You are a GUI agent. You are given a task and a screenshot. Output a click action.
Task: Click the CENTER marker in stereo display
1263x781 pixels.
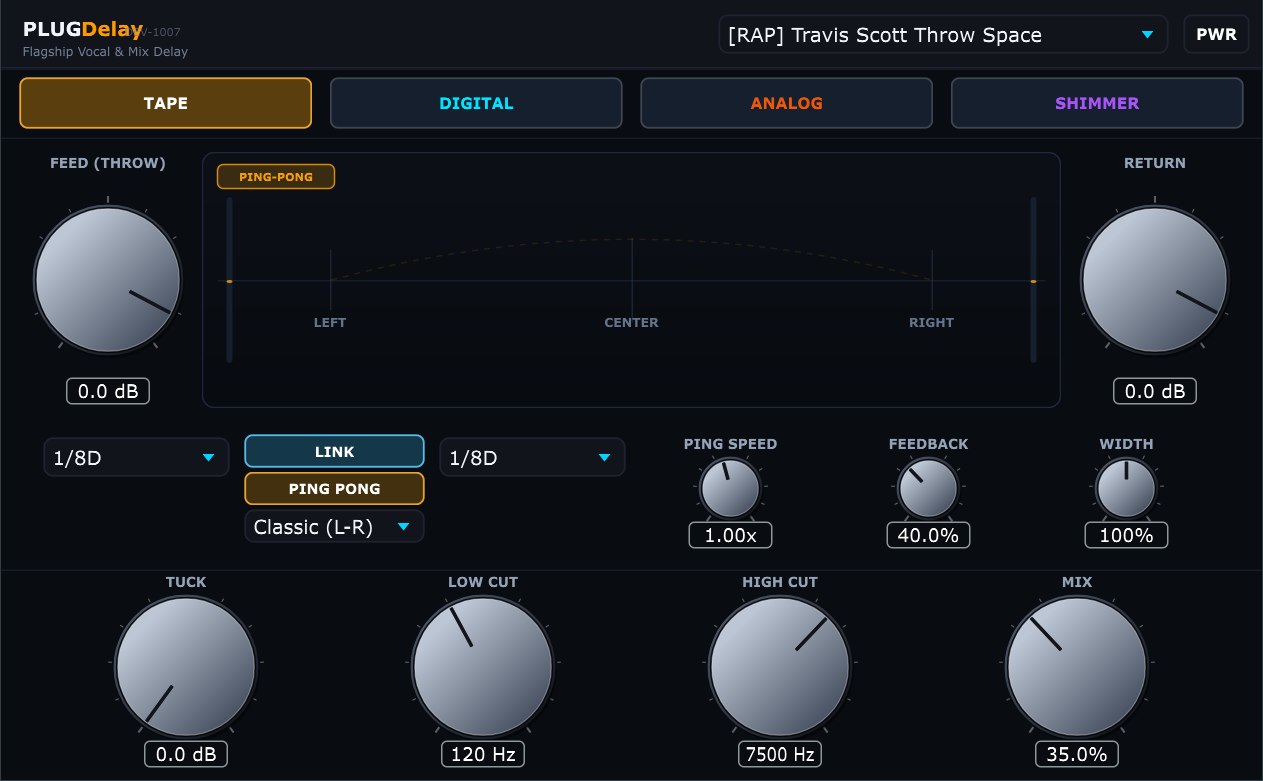point(632,323)
